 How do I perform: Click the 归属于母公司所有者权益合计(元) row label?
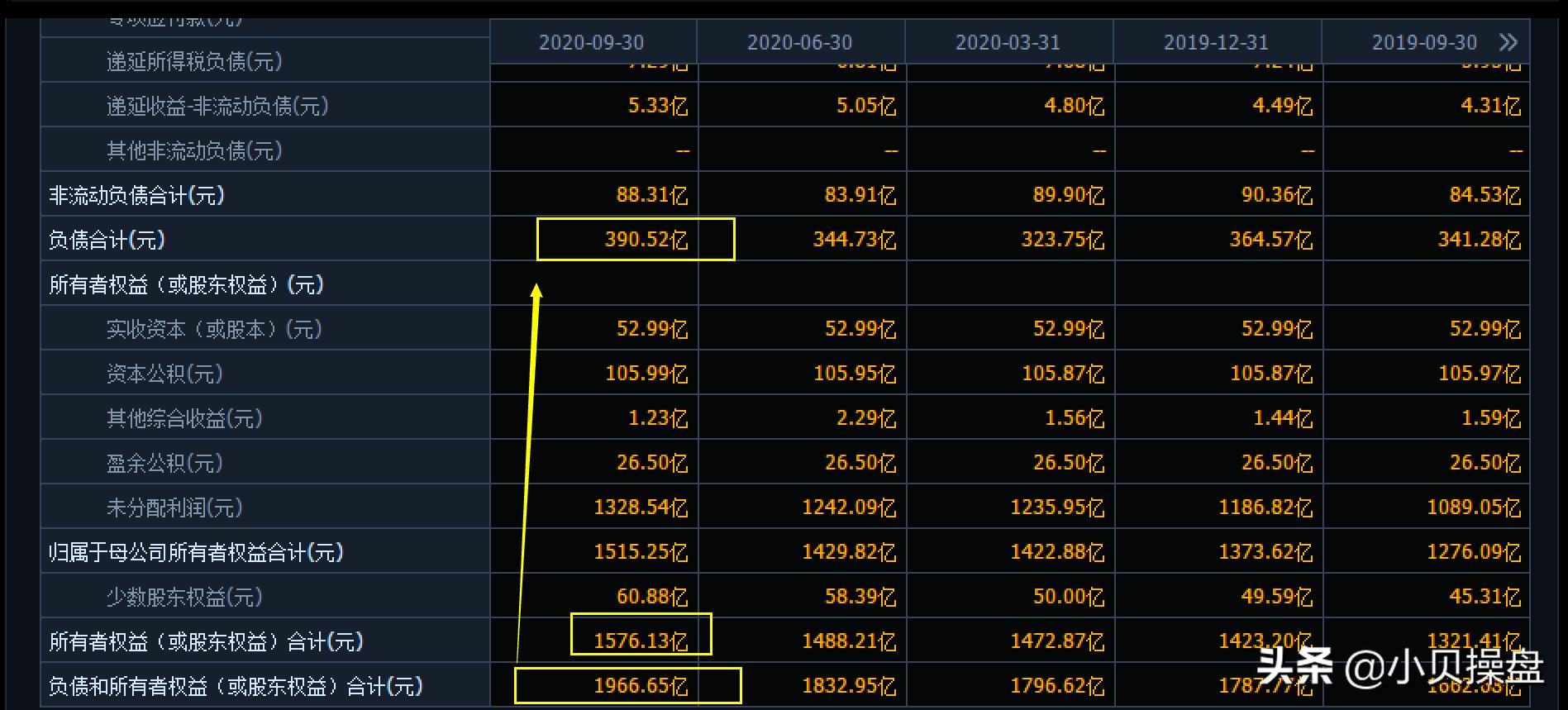[x=196, y=552]
